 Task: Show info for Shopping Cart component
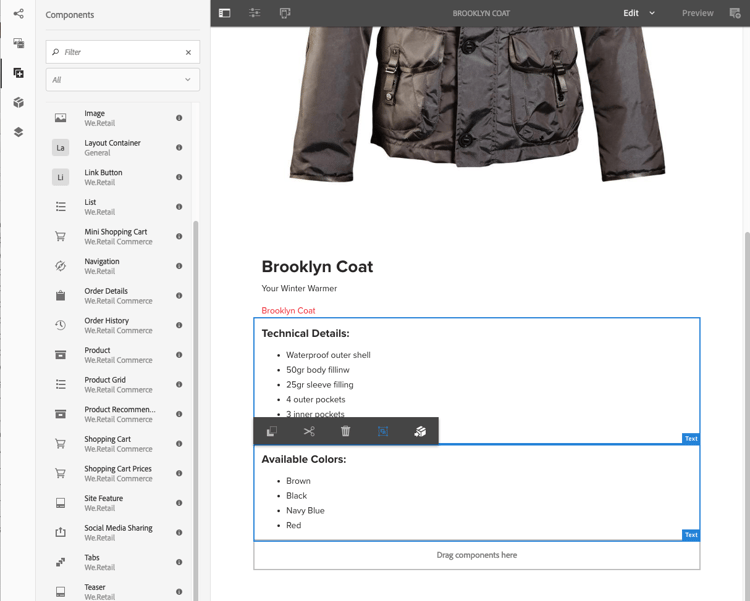click(179, 444)
